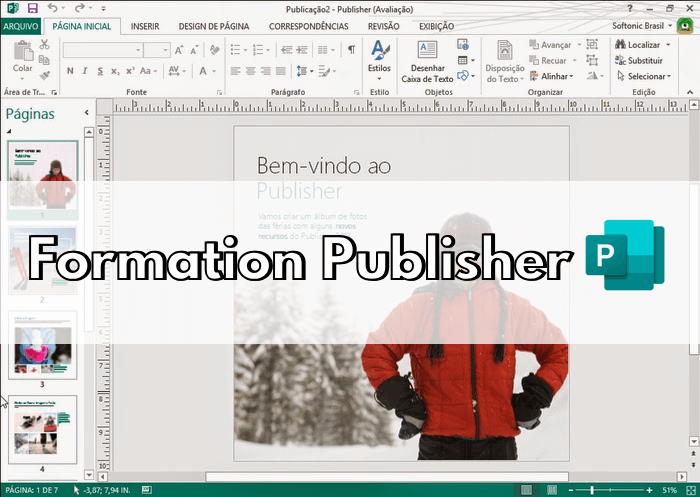Open the DESIGN DE PÁGINA tab
The height and width of the screenshot is (497, 700).
213,26
